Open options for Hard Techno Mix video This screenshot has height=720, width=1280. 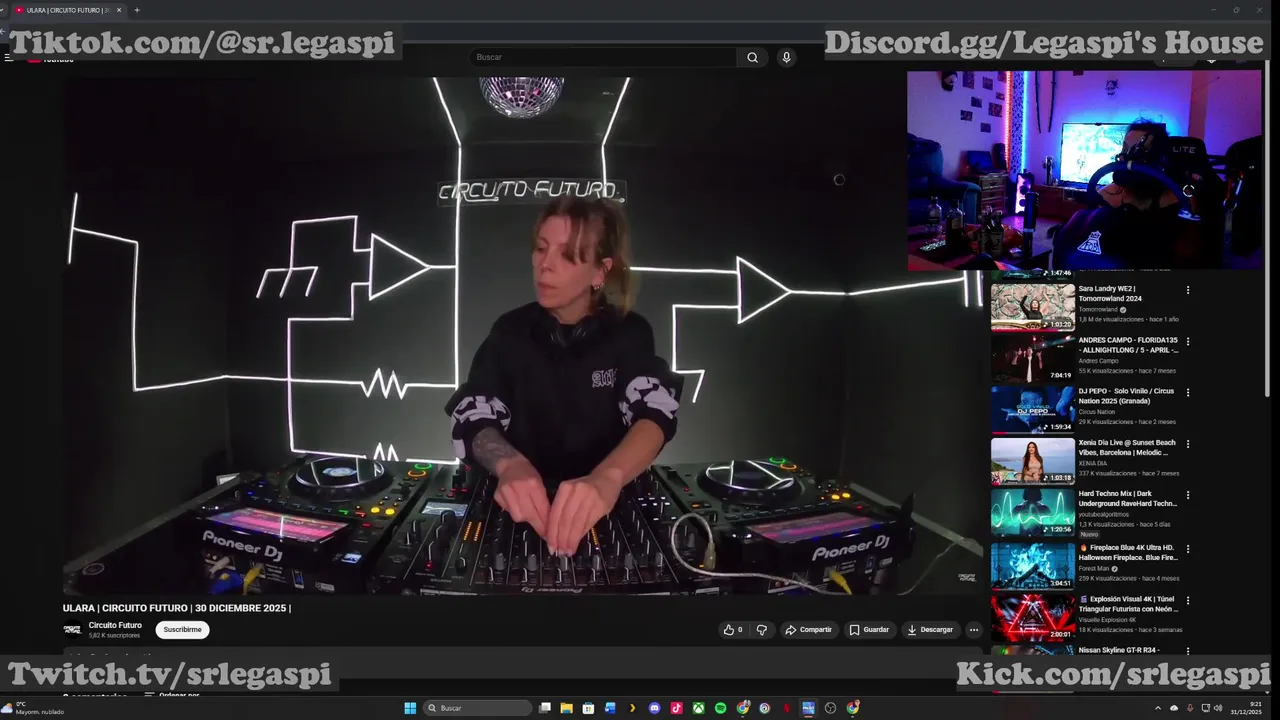pyautogui.click(x=1188, y=495)
